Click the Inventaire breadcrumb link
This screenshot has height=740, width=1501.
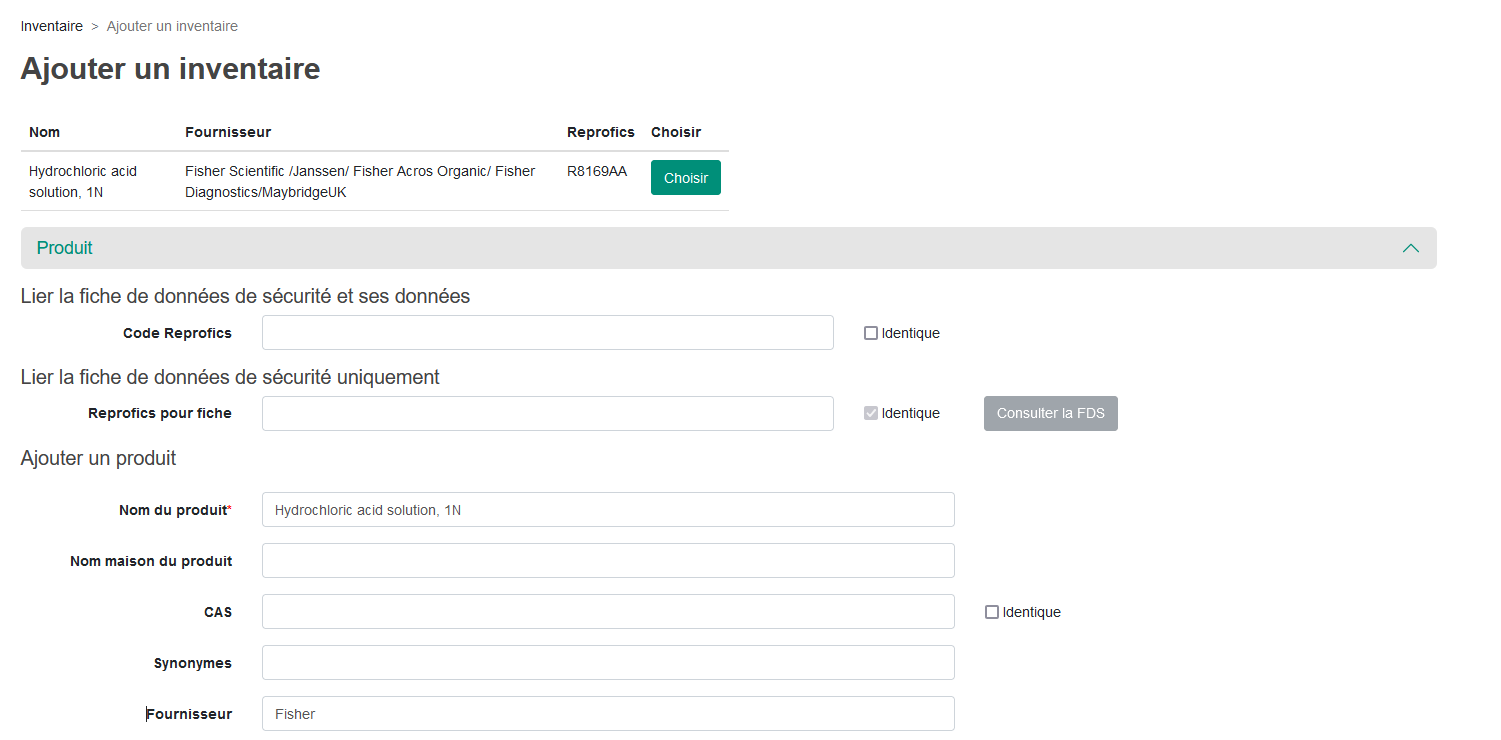(x=52, y=26)
